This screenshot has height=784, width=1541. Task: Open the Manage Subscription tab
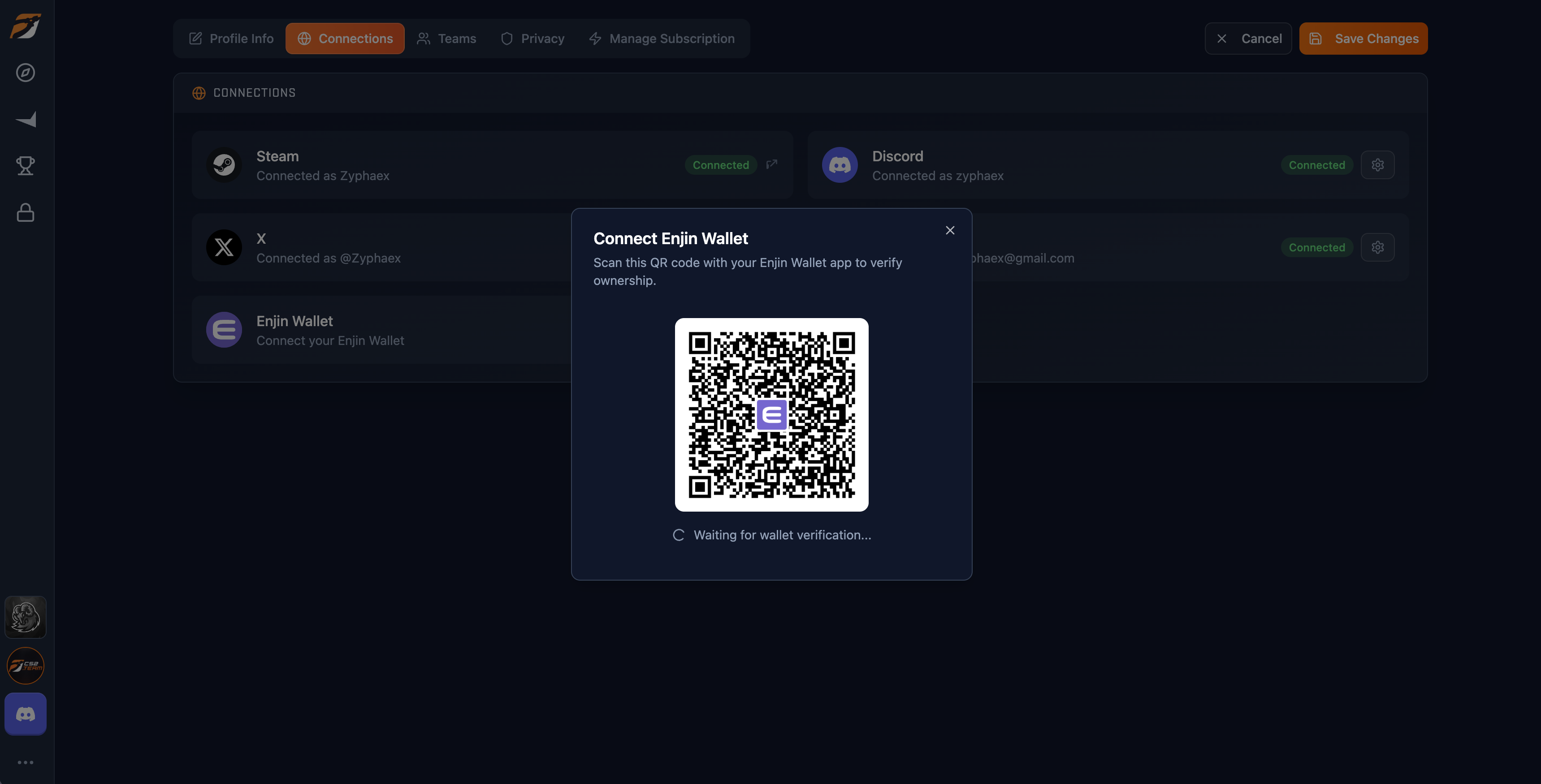[x=662, y=39]
